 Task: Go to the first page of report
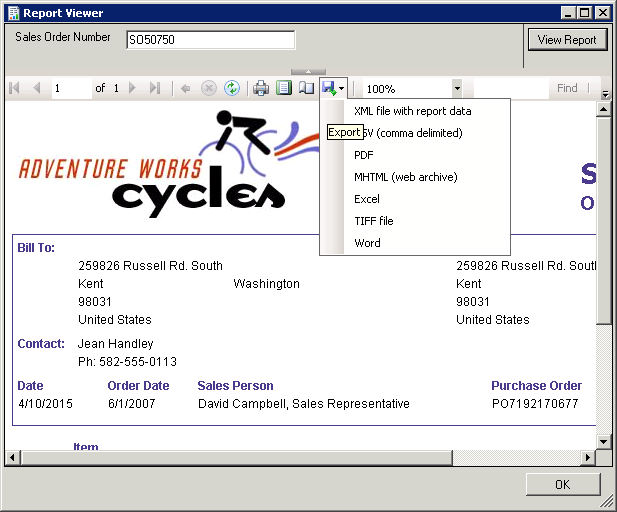pos(14,88)
